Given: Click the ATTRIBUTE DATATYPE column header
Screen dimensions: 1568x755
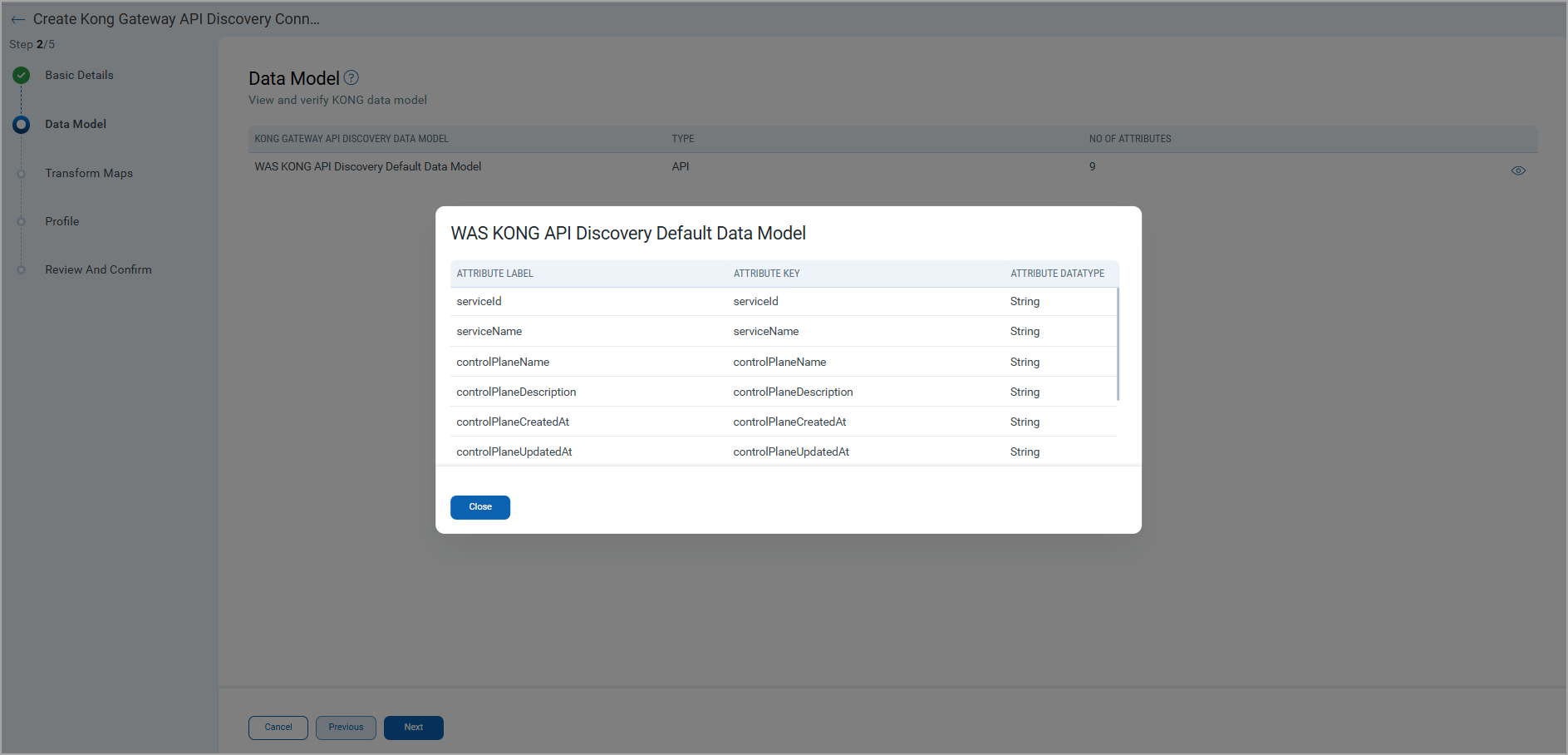Looking at the screenshot, I should [x=1058, y=274].
